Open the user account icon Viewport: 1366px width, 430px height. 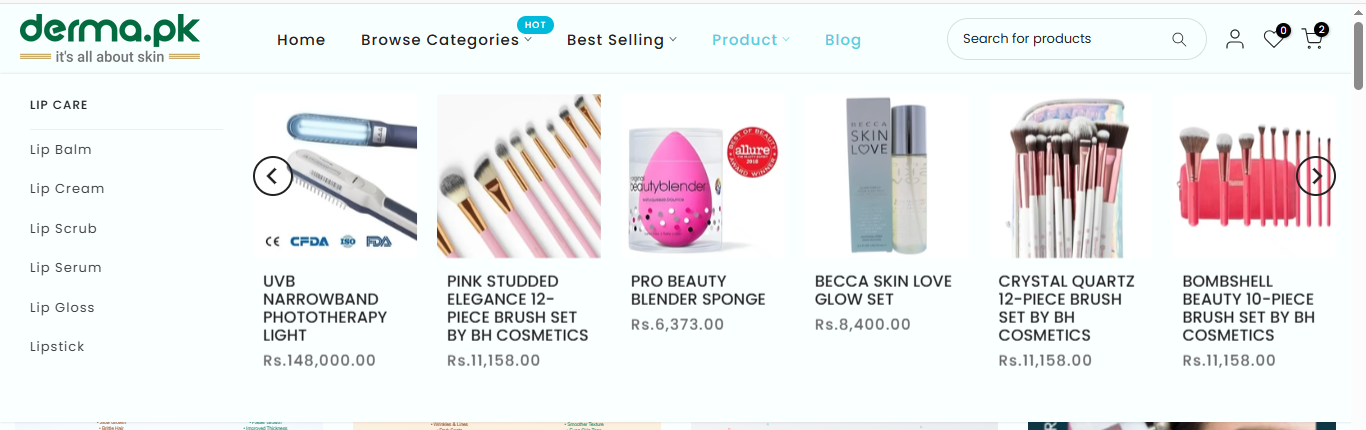click(1235, 39)
